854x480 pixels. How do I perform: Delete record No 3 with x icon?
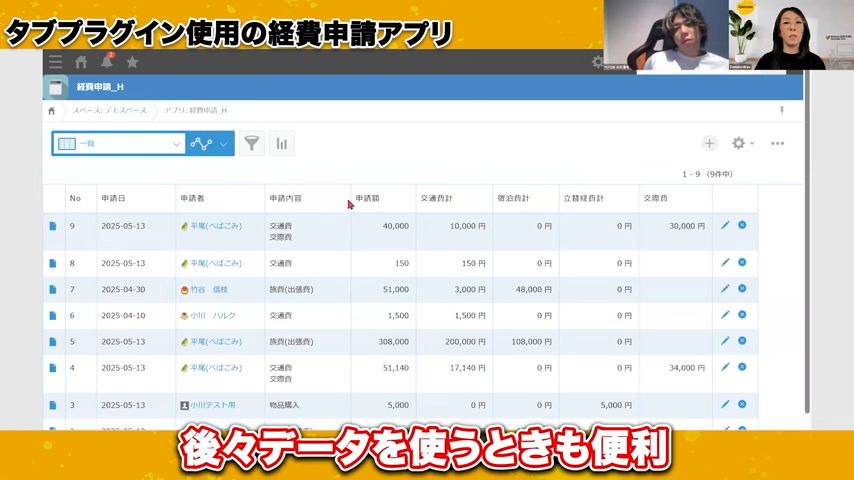click(x=742, y=404)
